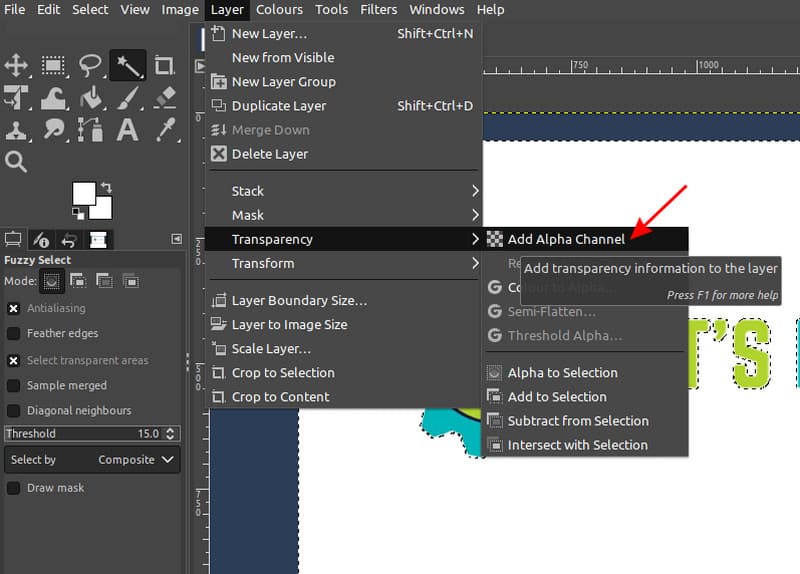The height and width of the screenshot is (574, 800).
Task: Choose the Text tool
Action: coord(127,129)
